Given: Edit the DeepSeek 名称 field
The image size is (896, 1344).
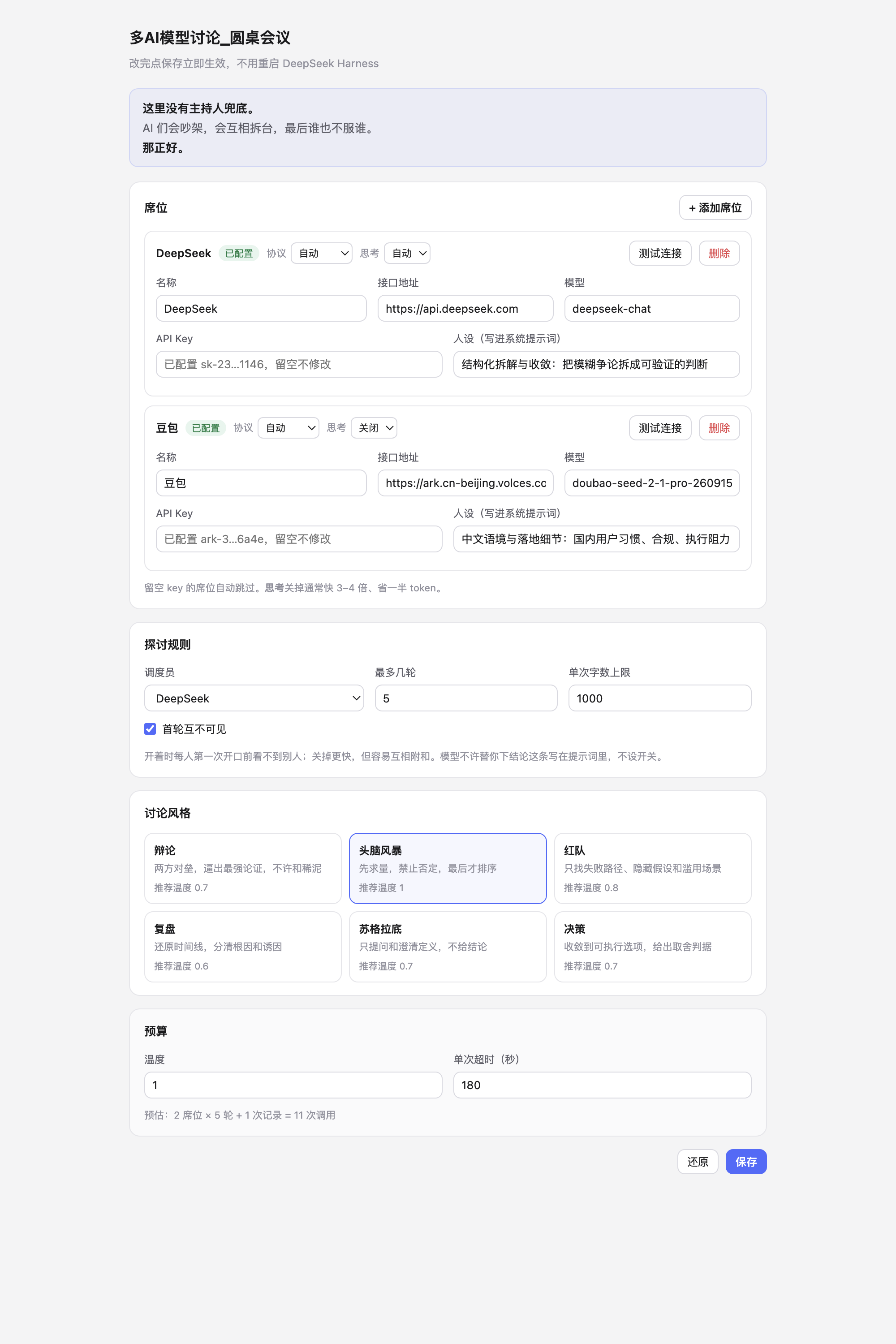Looking at the screenshot, I should pos(261,309).
